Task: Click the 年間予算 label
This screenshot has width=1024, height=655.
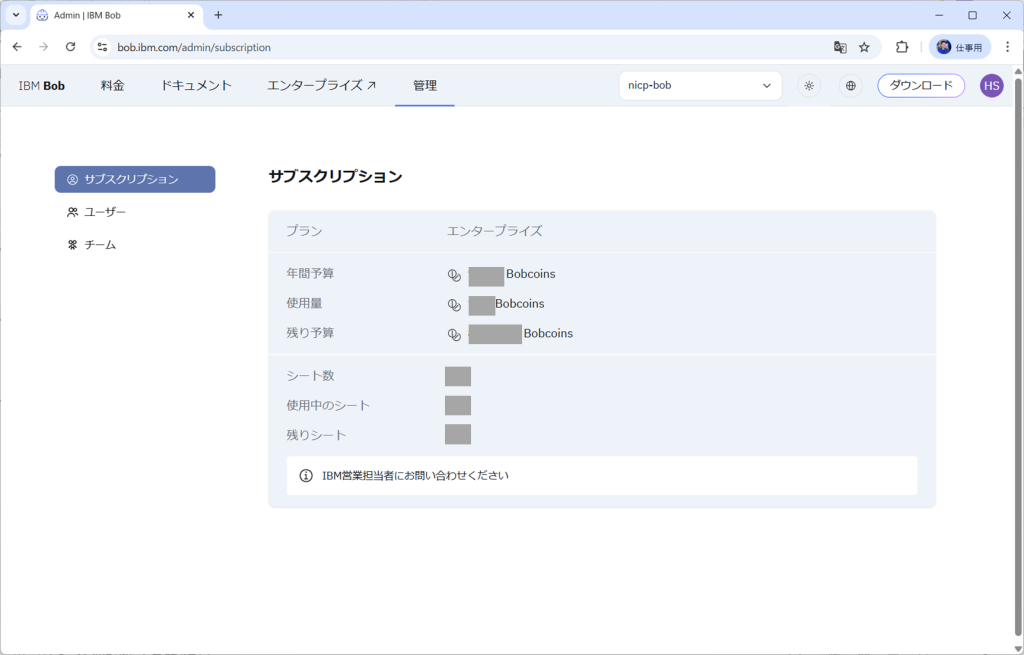Action: [310, 274]
